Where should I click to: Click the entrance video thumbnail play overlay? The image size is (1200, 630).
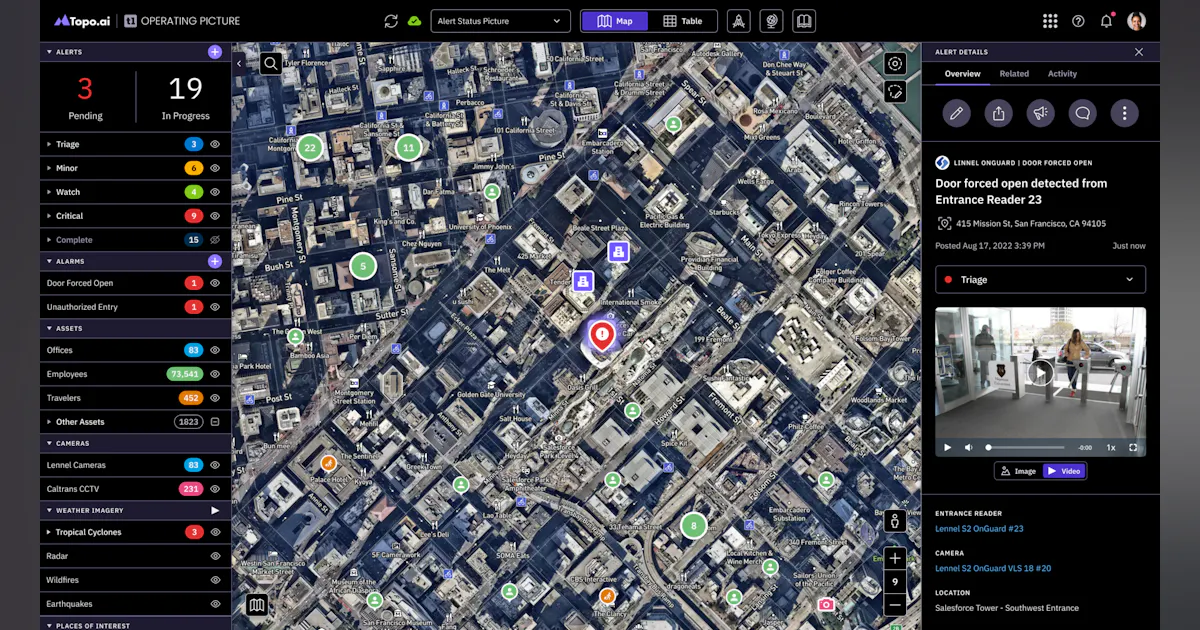[1040, 373]
